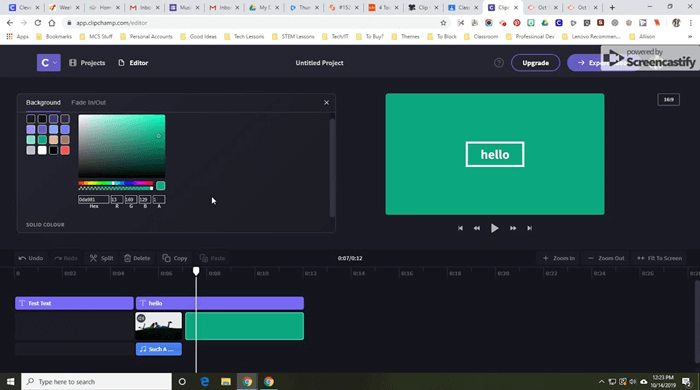Viewport: 700px width, 390px height.
Task: Click the Upgrade button
Action: pyautogui.click(x=535, y=63)
